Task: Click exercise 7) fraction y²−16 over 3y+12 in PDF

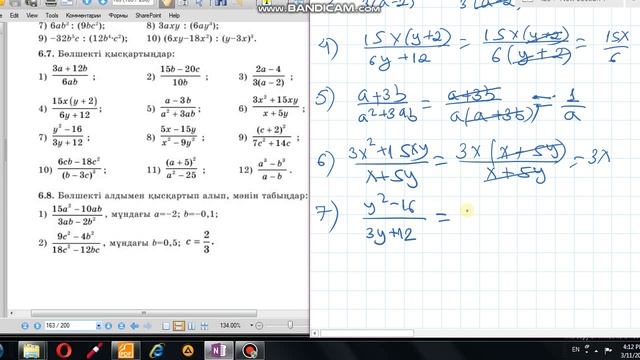Action: click(68, 136)
